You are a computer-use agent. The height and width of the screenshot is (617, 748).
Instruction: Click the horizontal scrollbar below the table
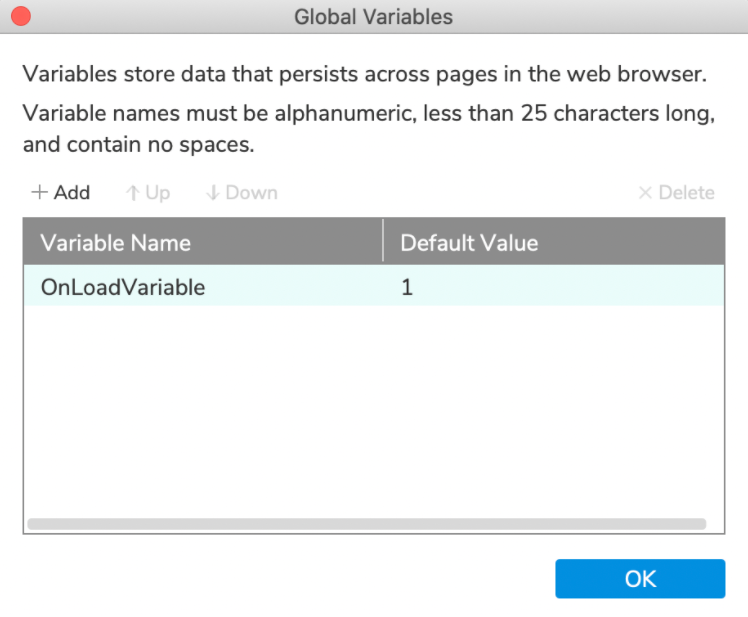pyautogui.click(x=366, y=523)
